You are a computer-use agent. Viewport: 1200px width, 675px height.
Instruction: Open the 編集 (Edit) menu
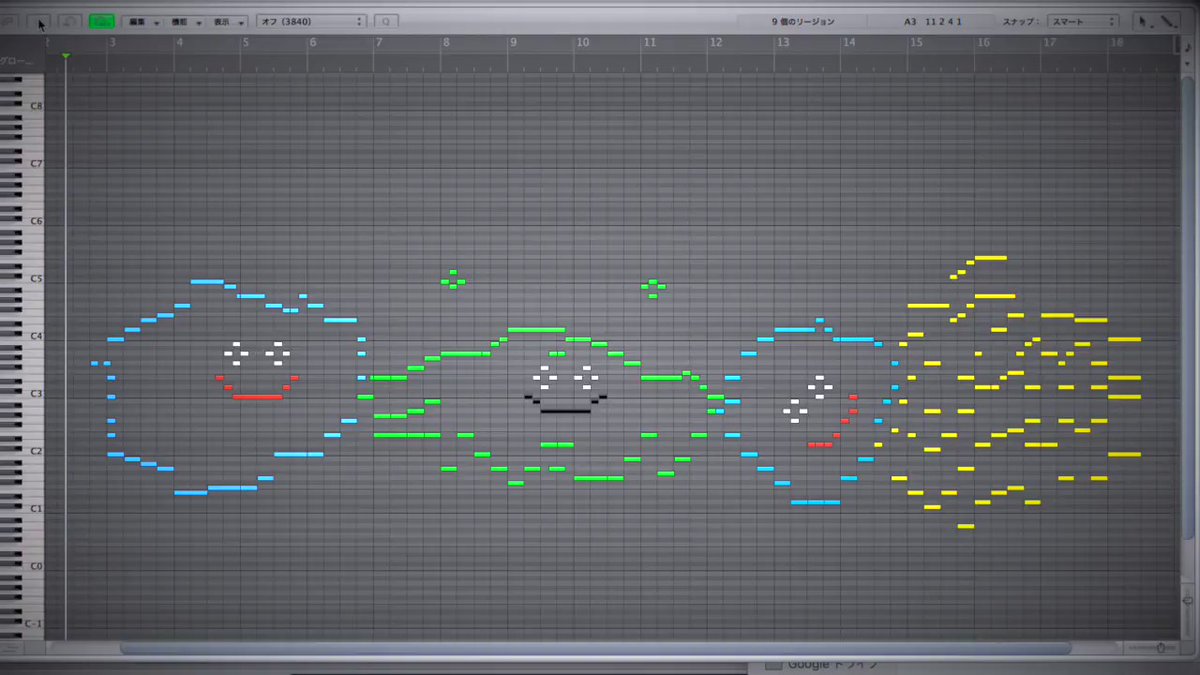tap(141, 21)
